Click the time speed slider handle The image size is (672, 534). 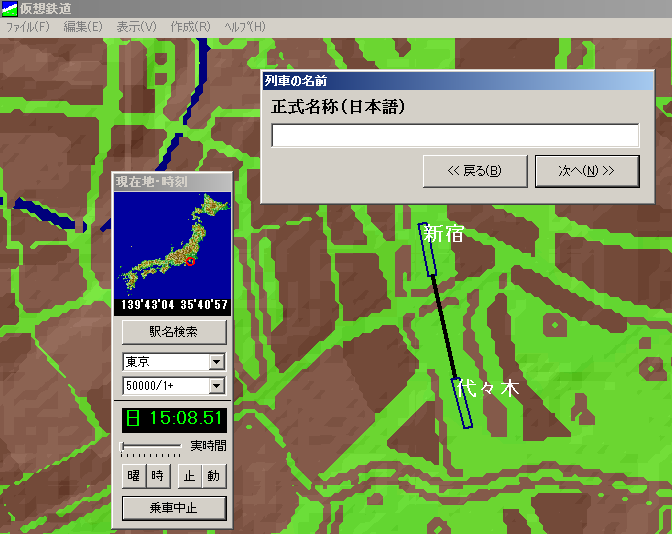(x=122, y=447)
